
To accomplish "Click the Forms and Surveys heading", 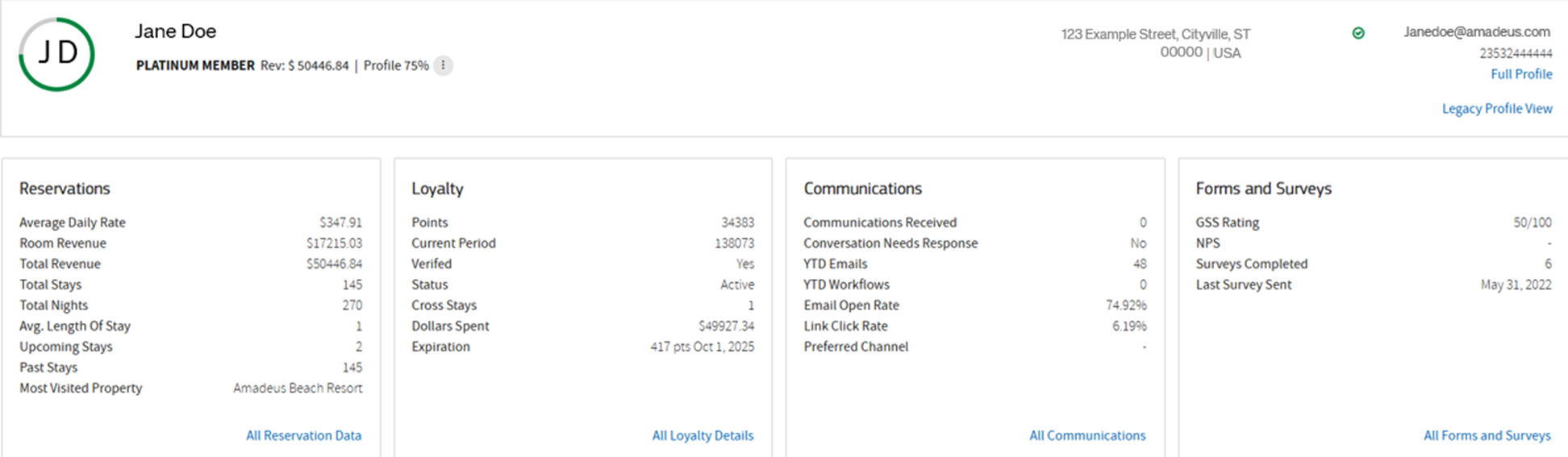I will [1263, 189].
